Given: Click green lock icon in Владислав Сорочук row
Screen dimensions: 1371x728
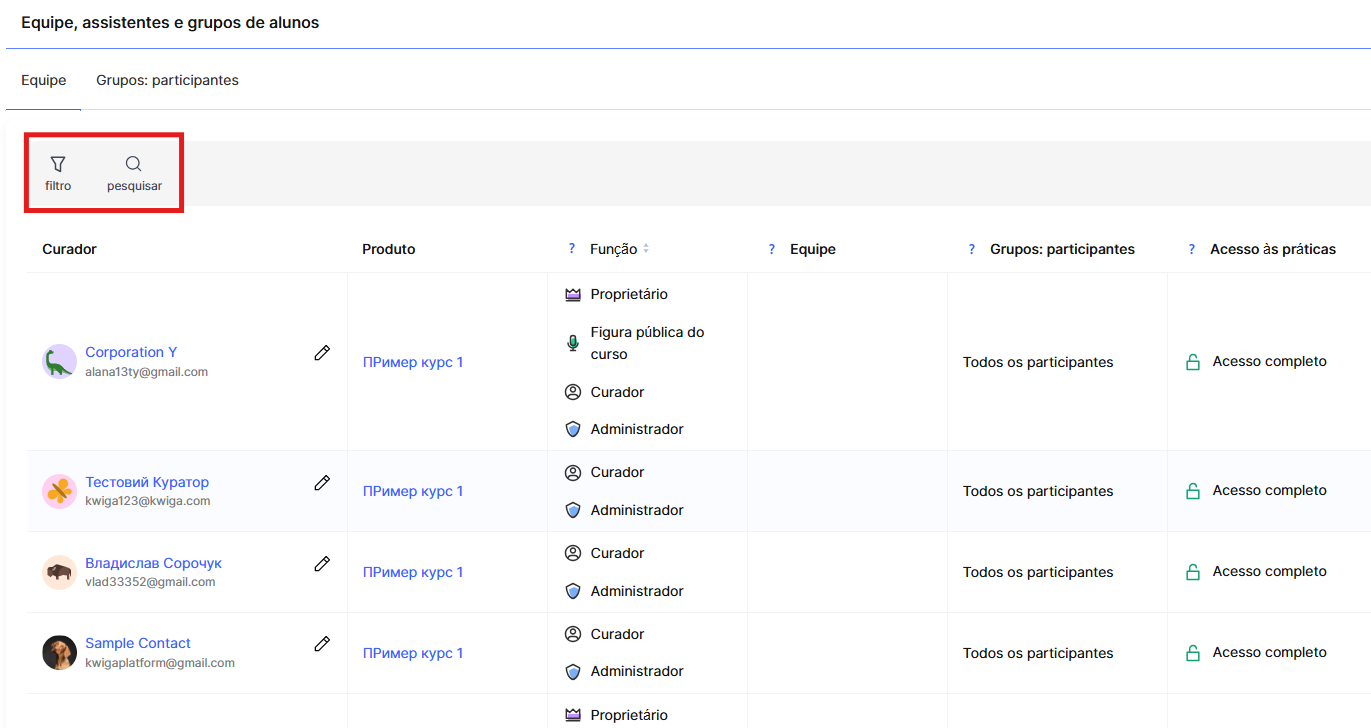Looking at the screenshot, I should coord(1192,572).
